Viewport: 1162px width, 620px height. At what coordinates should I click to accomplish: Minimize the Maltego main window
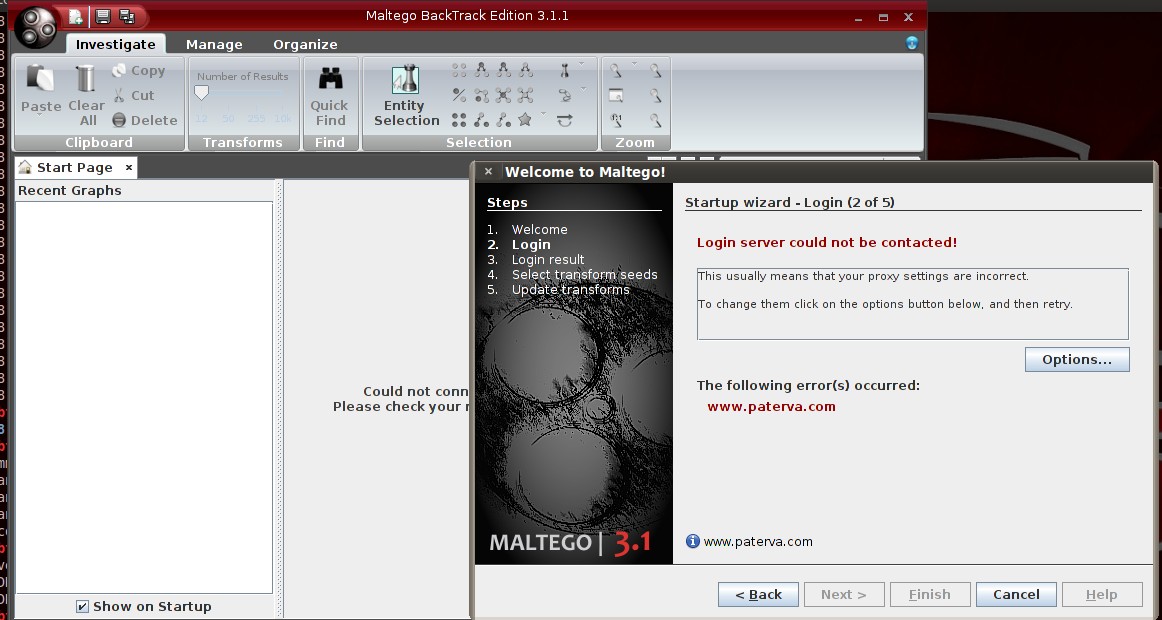point(858,18)
